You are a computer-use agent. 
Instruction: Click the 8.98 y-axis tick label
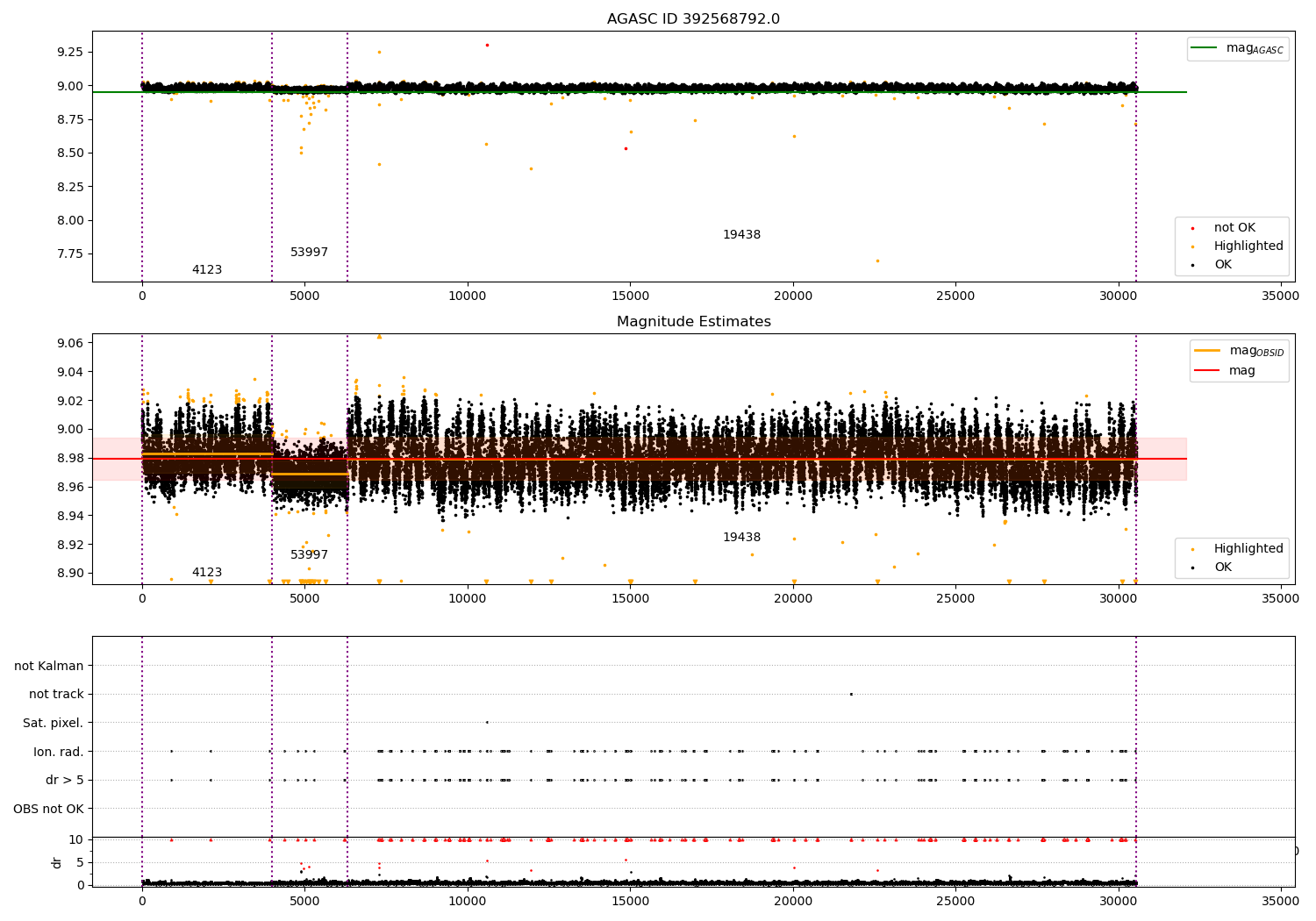click(x=69, y=458)
